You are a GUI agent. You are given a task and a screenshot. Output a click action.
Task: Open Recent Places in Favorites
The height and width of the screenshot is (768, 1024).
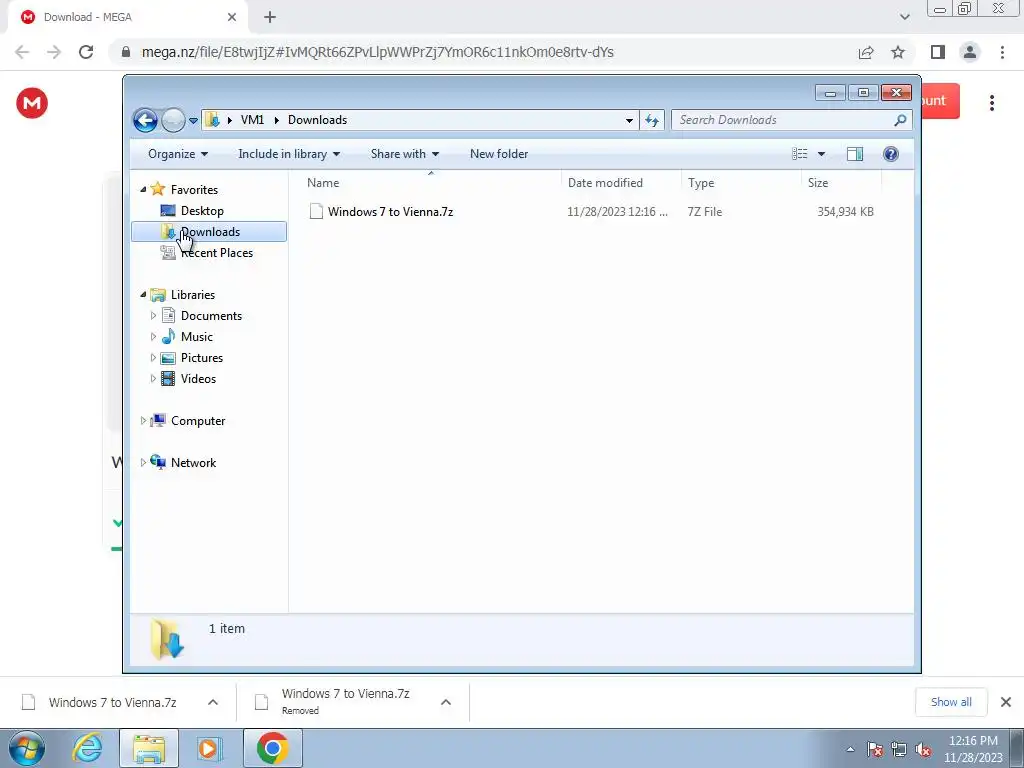[x=216, y=253]
